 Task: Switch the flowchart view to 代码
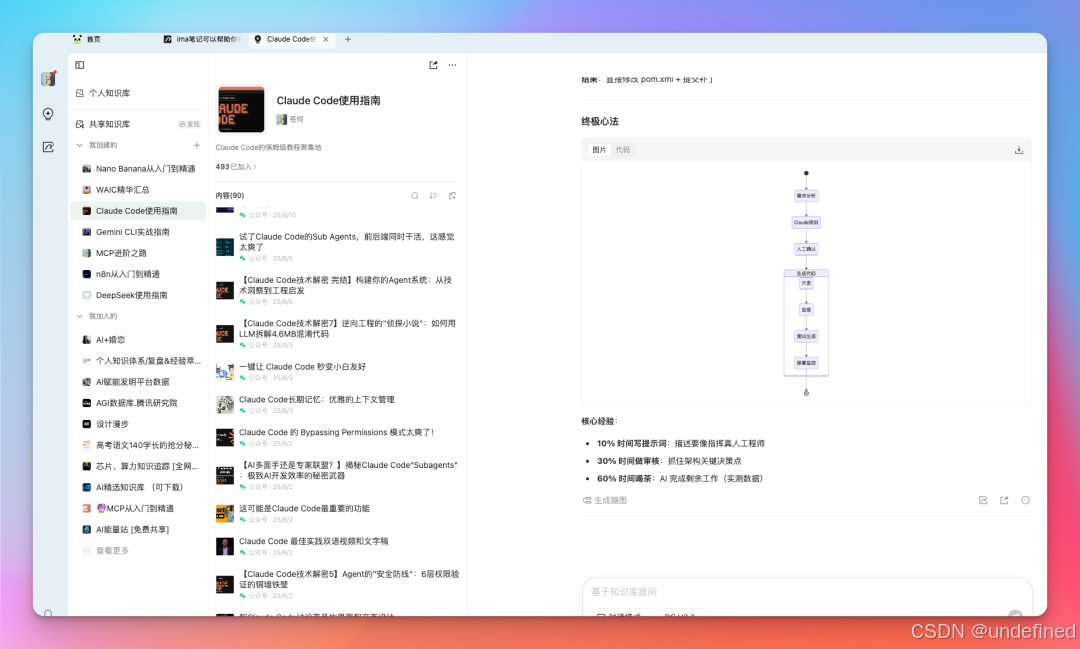click(622, 149)
